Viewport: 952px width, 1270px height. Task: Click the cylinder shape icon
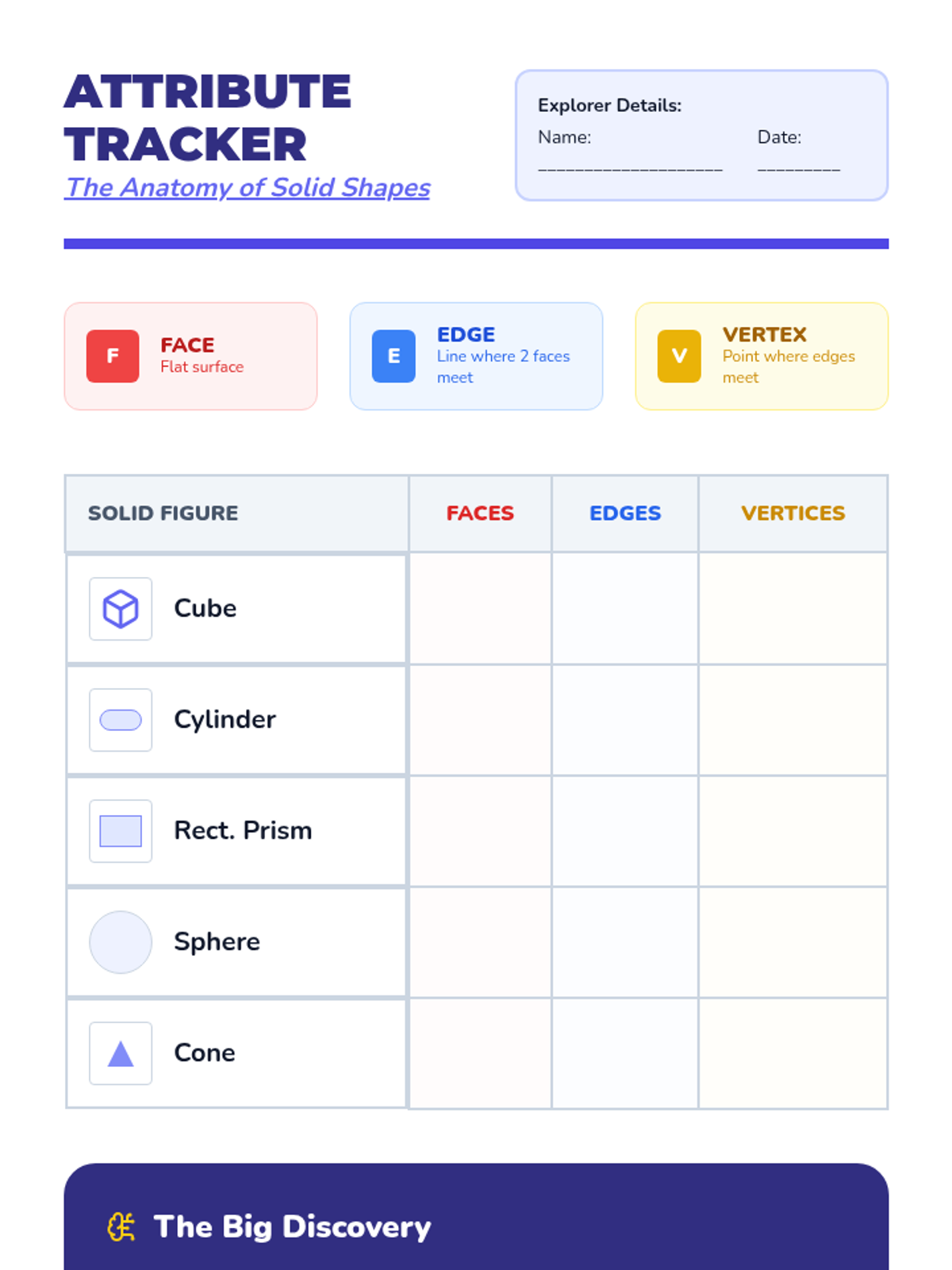[x=121, y=720]
